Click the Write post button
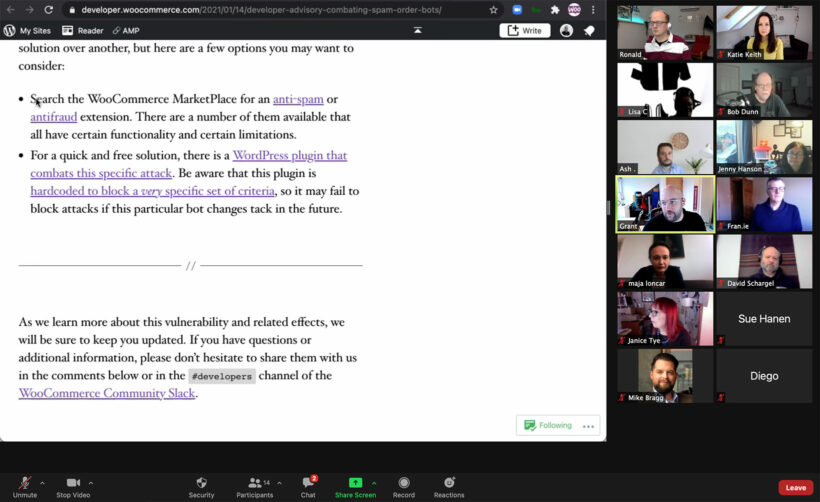The width and height of the screenshot is (820, 502). 525,31
